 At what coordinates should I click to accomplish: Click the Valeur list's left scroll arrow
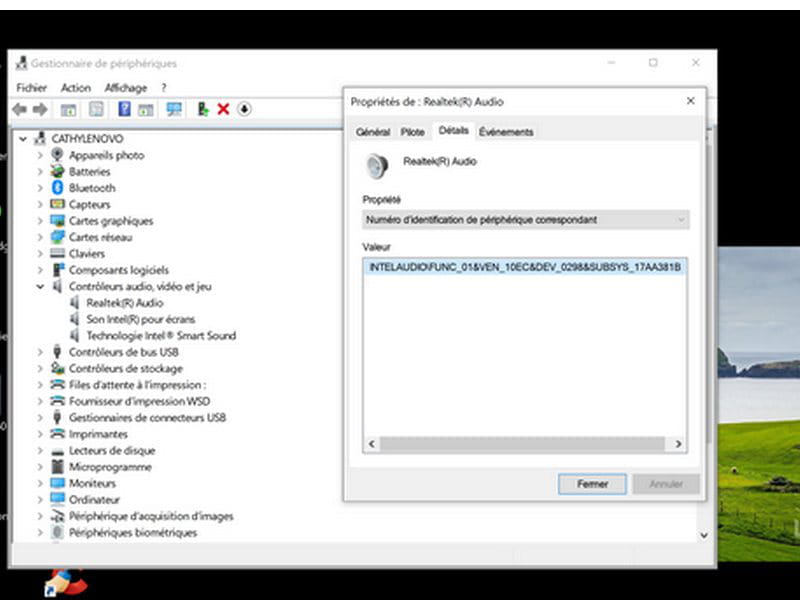click(371, 444)
